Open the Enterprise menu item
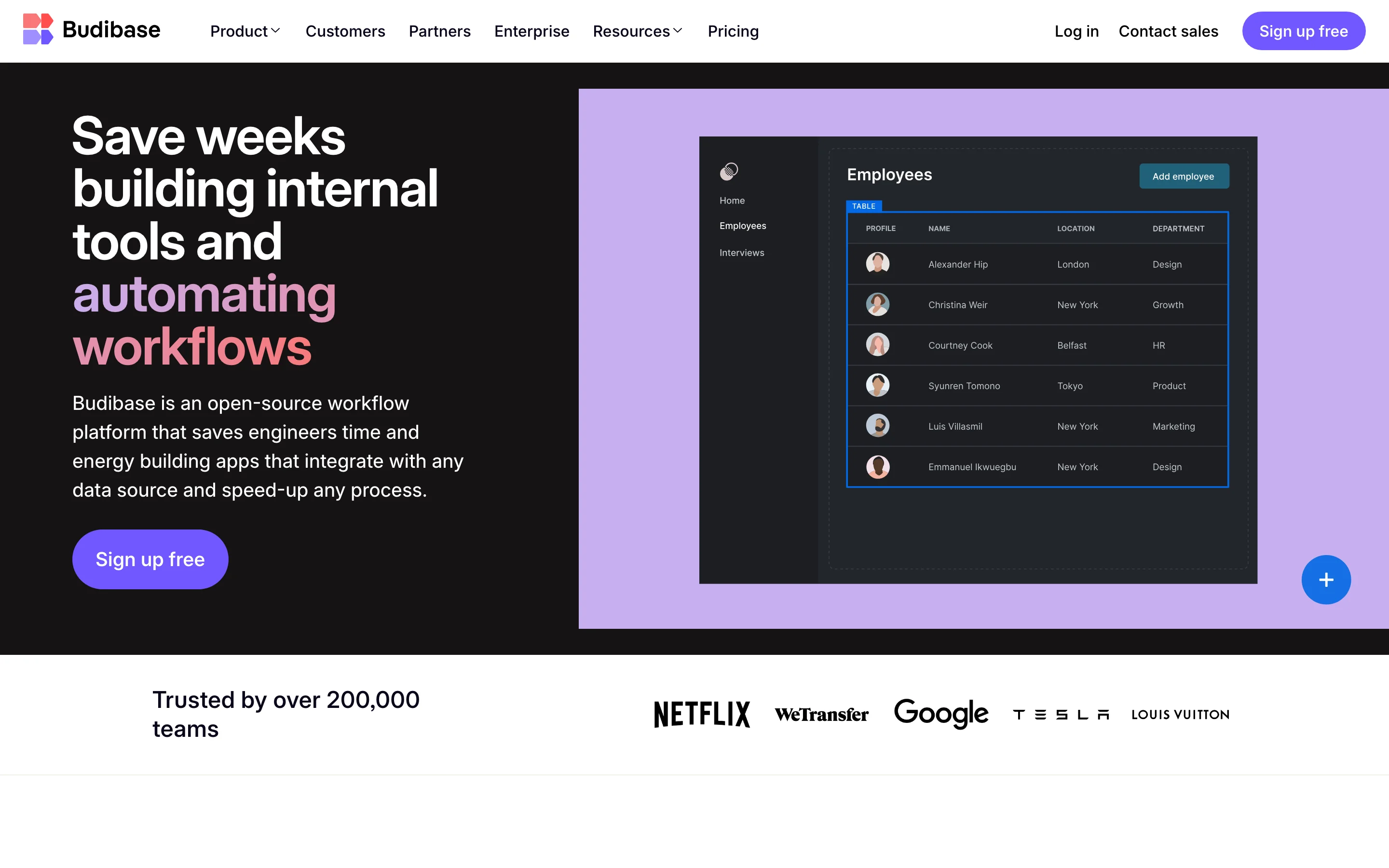Viewport: 1389px width, 868px height. coord(531,31)
